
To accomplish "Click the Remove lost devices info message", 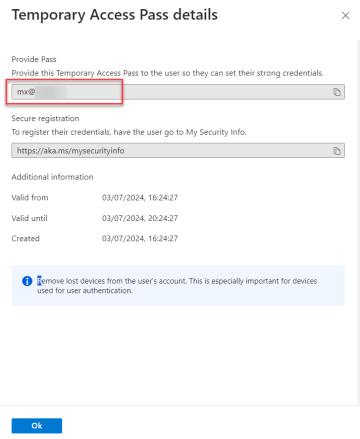I will pos(177,286).
